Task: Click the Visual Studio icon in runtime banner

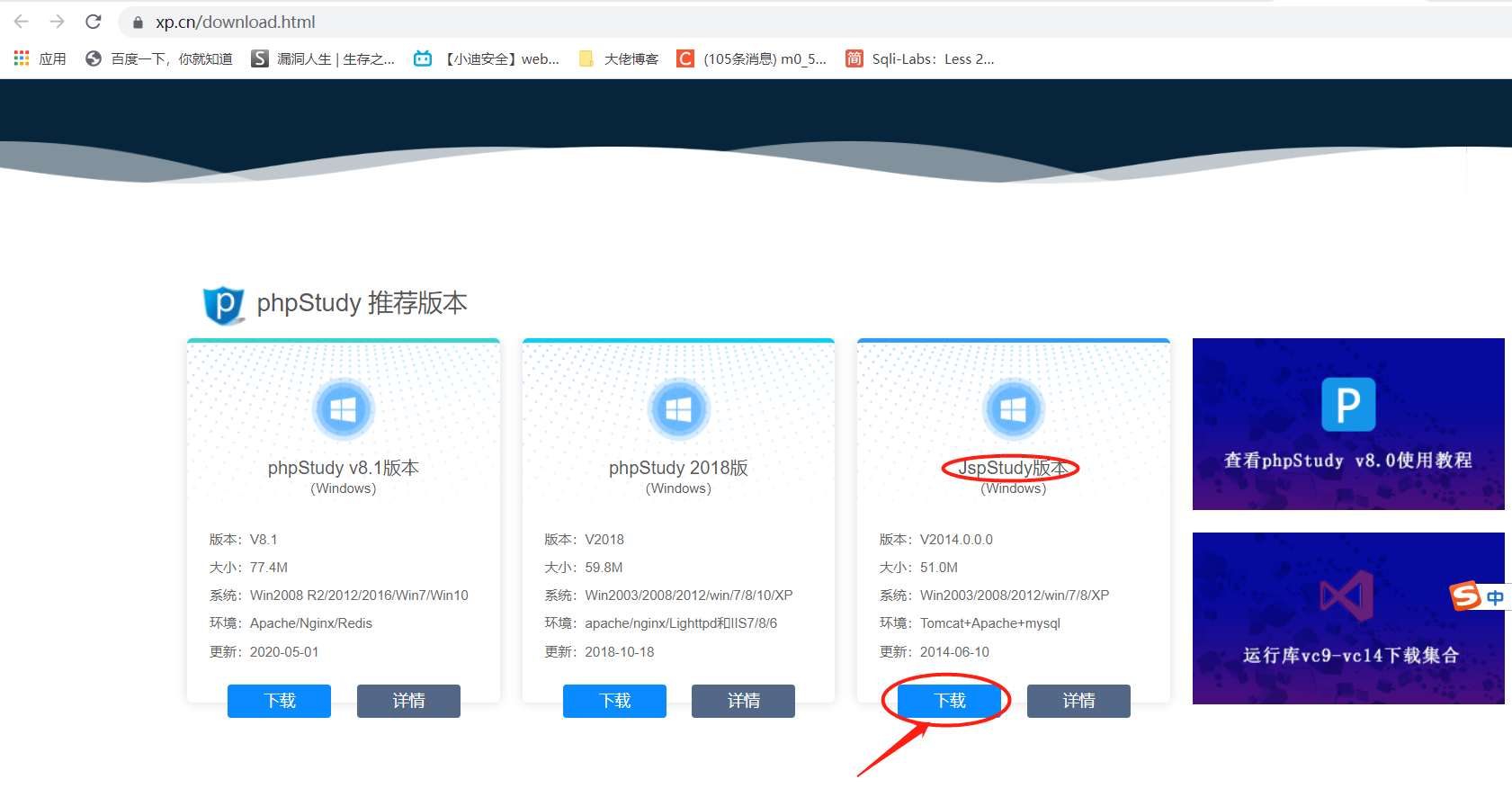Action: tap(1346, 596)
